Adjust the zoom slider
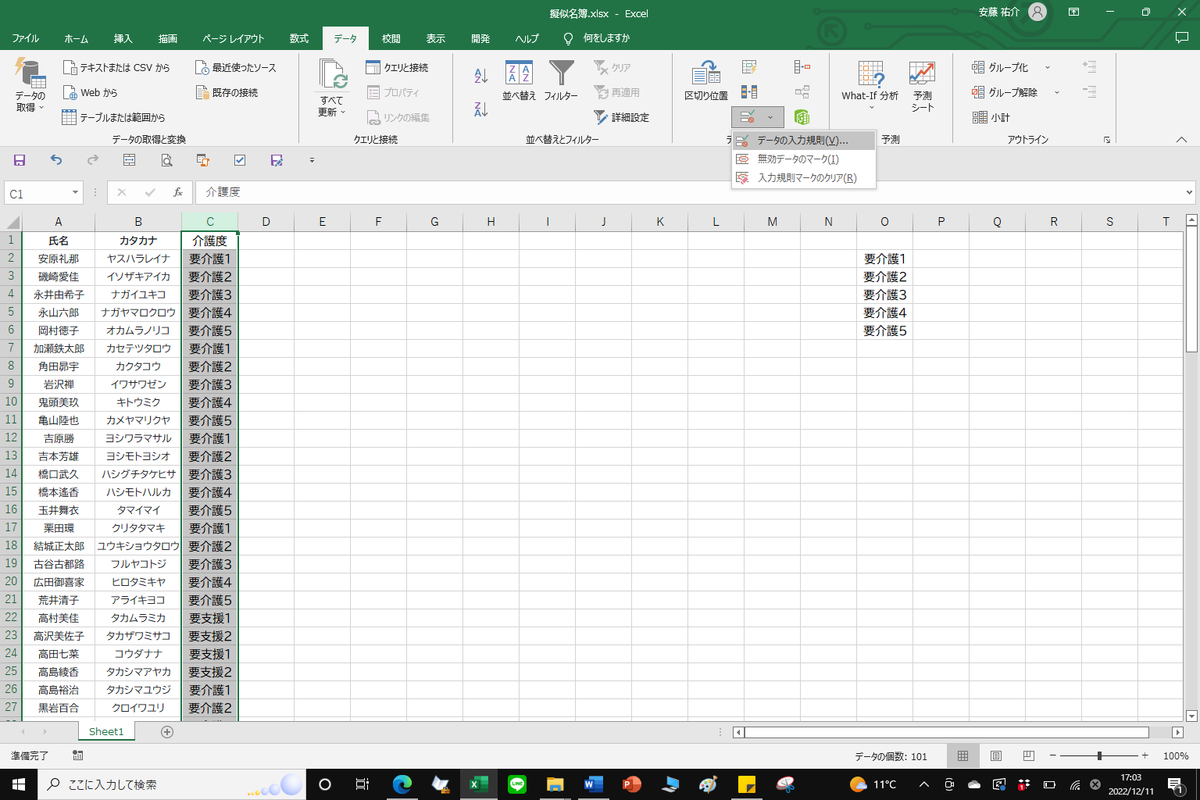 pos(1100,756)
